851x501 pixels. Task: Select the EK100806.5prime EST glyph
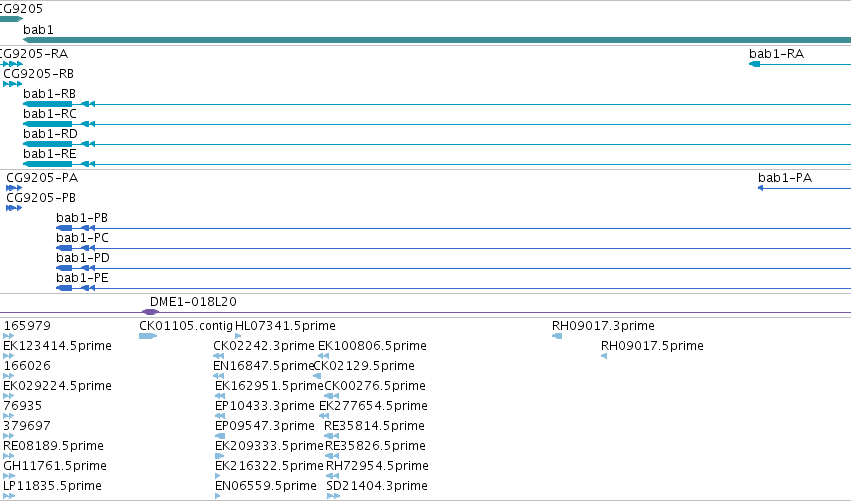coord(323,357)
